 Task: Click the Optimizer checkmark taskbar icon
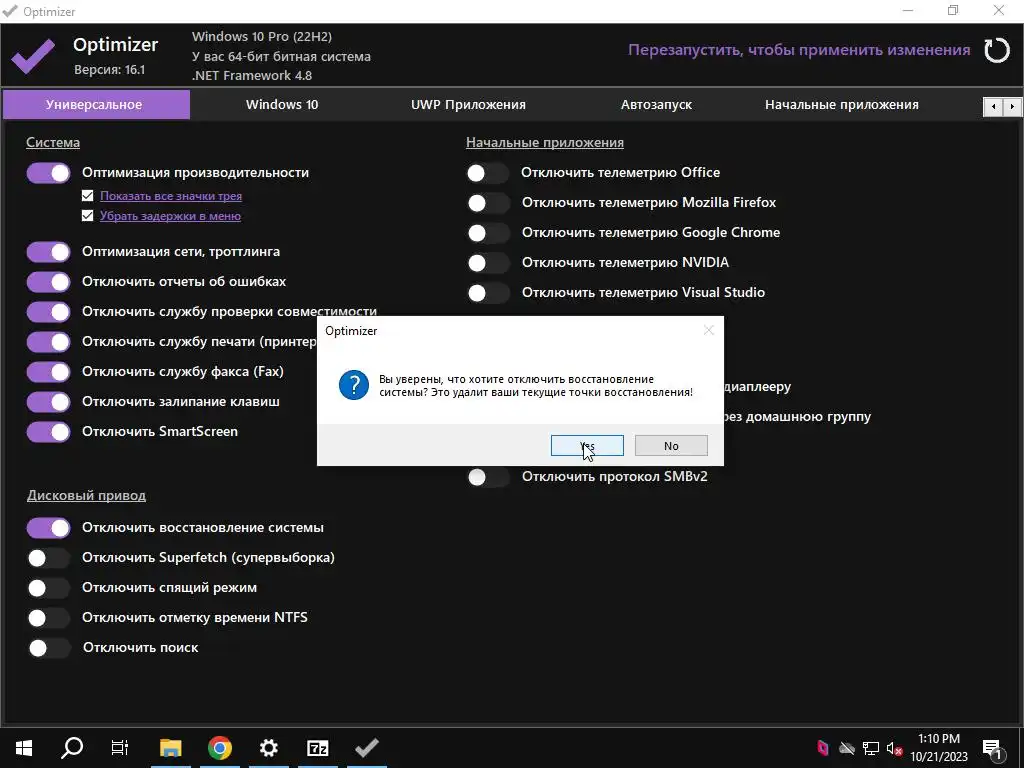pos(367,748)
